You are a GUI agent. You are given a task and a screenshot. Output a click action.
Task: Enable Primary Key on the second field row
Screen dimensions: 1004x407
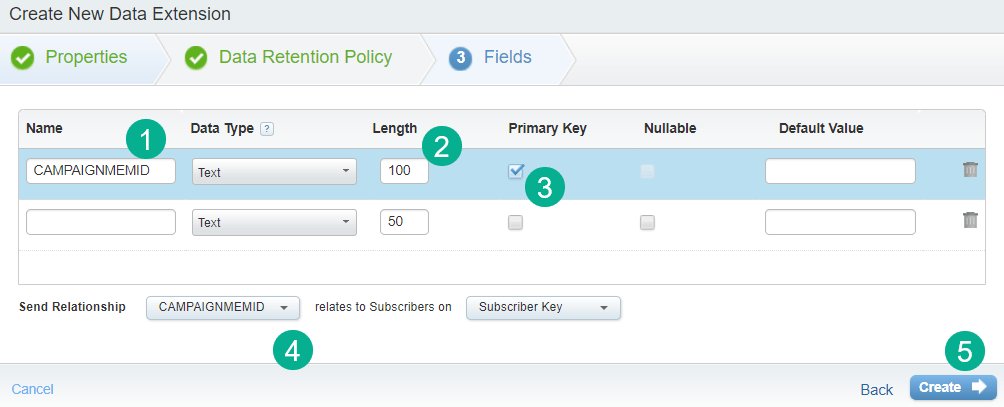click(x=515, y=222)
